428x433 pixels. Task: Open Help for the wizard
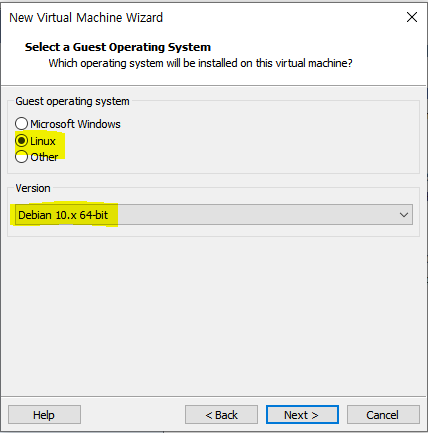pyautogui.click(x=44, y=415)
